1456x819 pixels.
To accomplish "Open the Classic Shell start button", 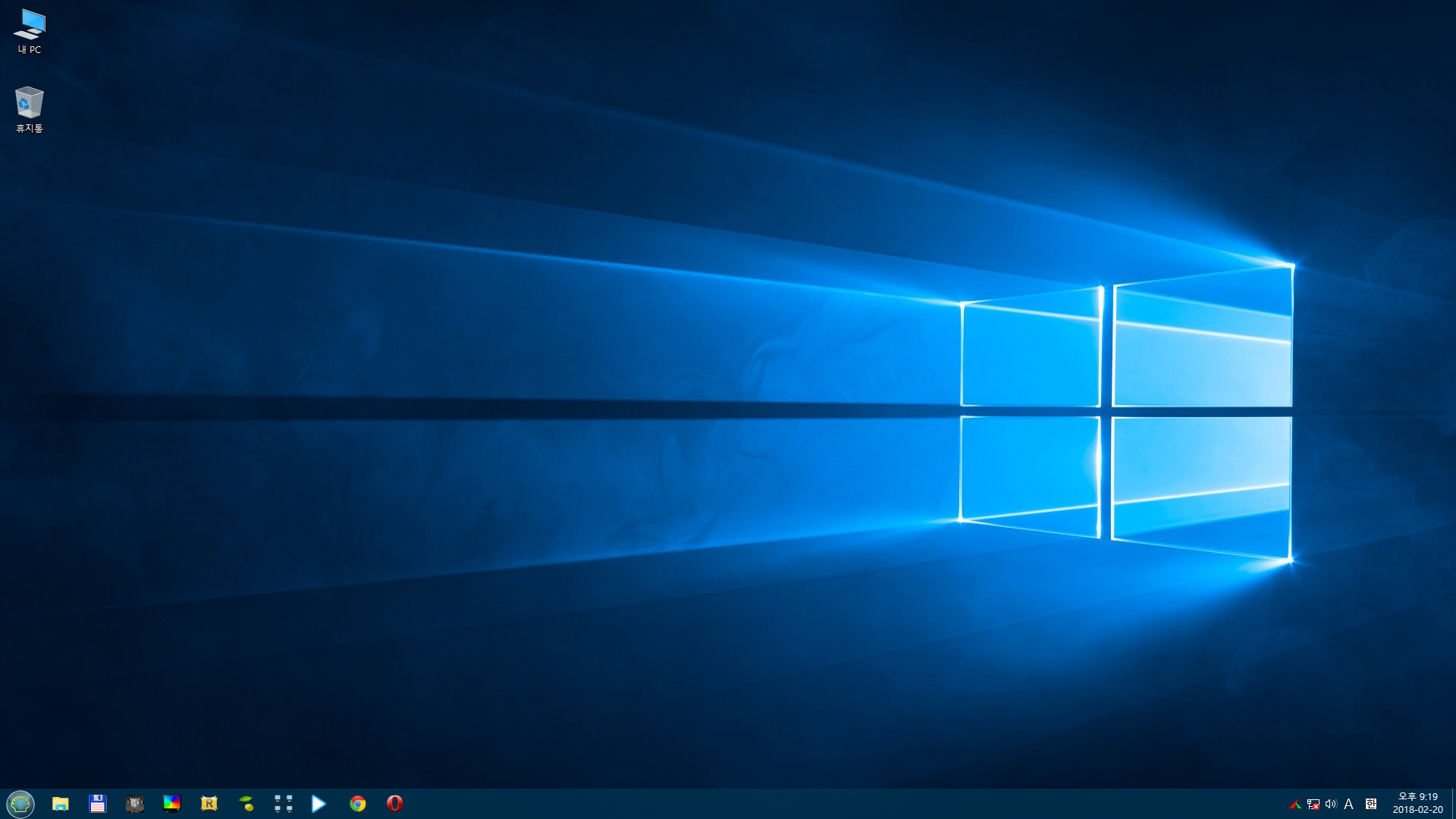I will [20, 804].
